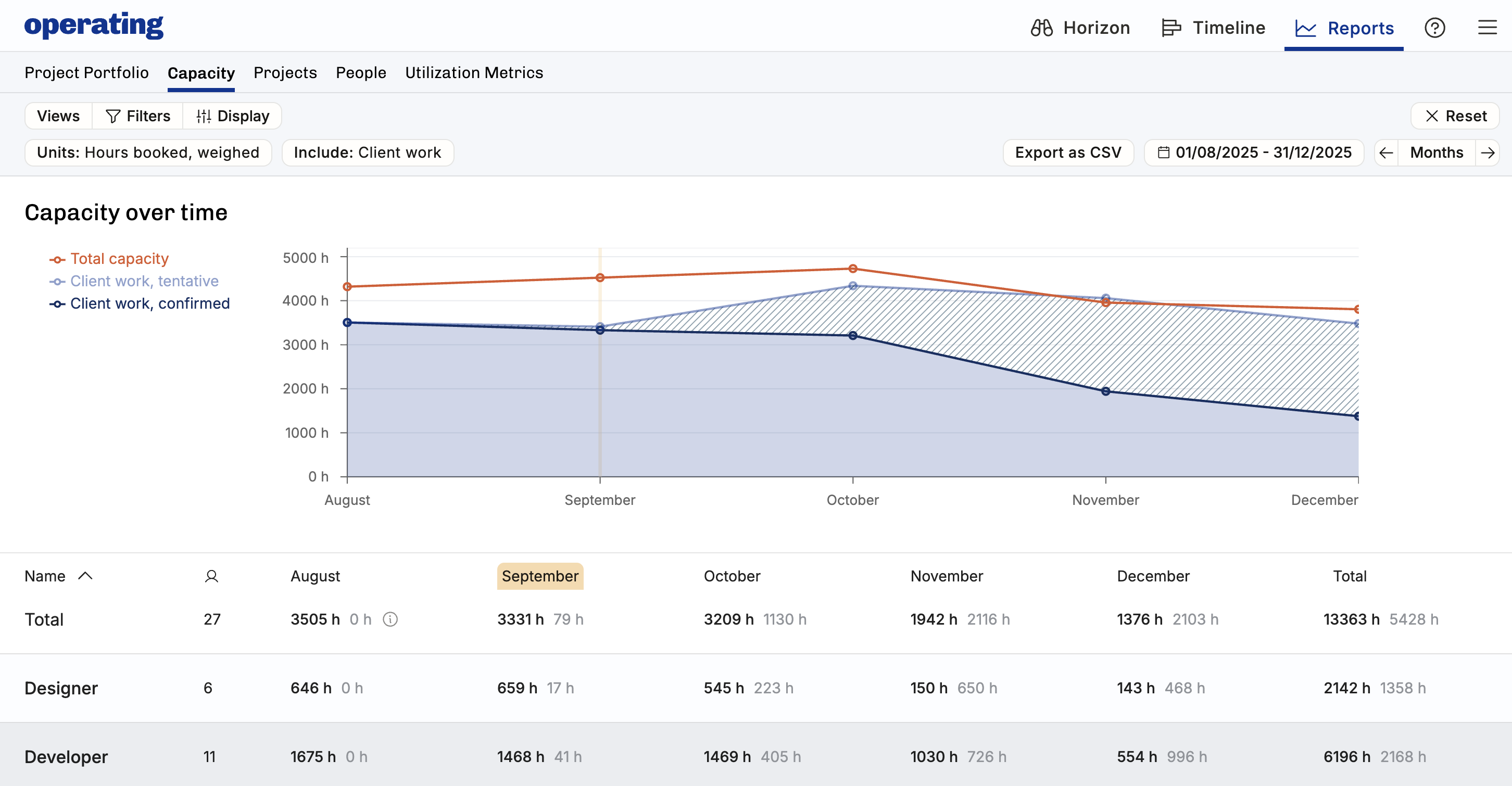This screenshot has height=786, width=1512.
Task: Click November tentative 2116 h value
Action: 988,619
